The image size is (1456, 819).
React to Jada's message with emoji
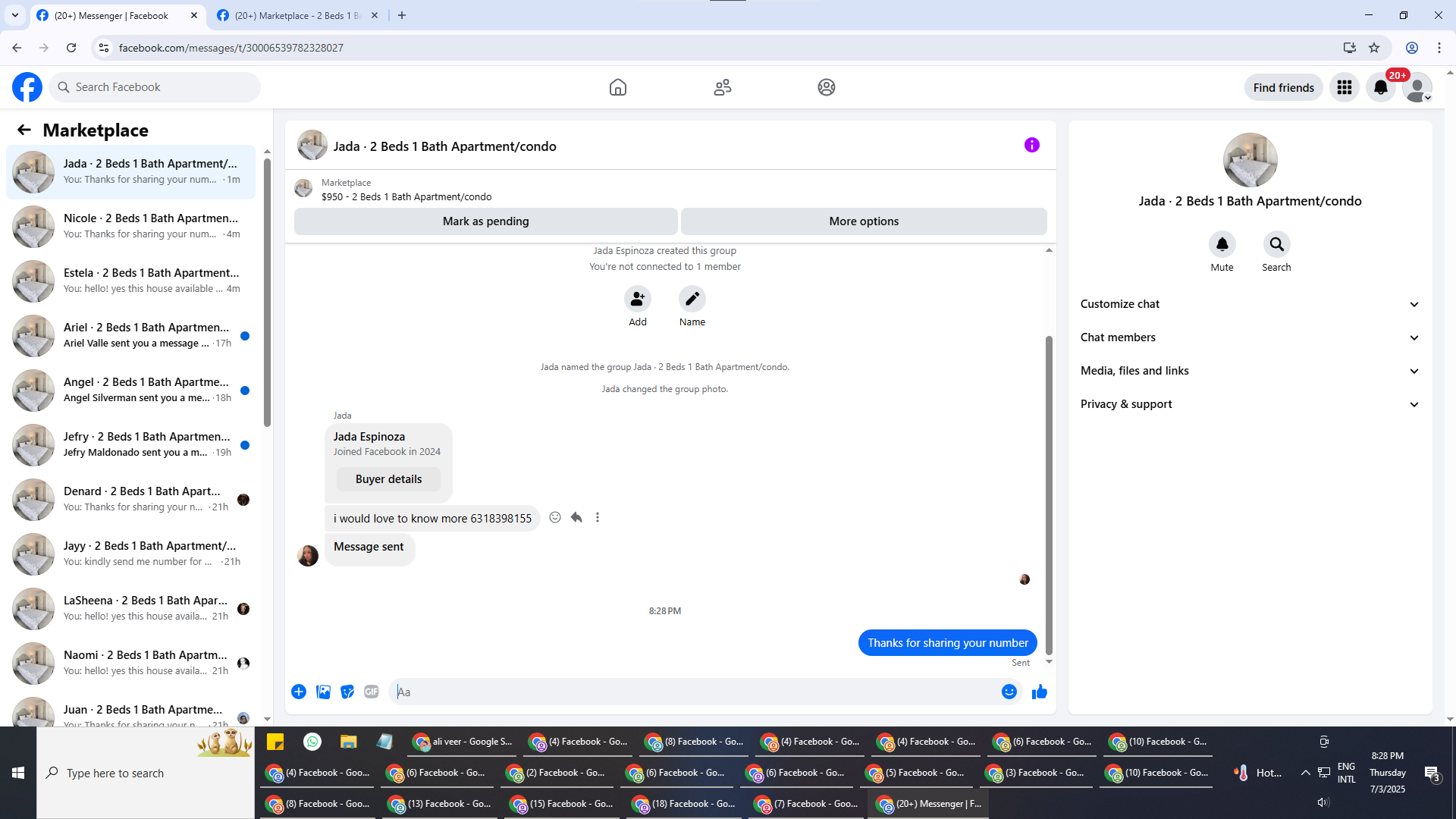click(x=555, y=517)
